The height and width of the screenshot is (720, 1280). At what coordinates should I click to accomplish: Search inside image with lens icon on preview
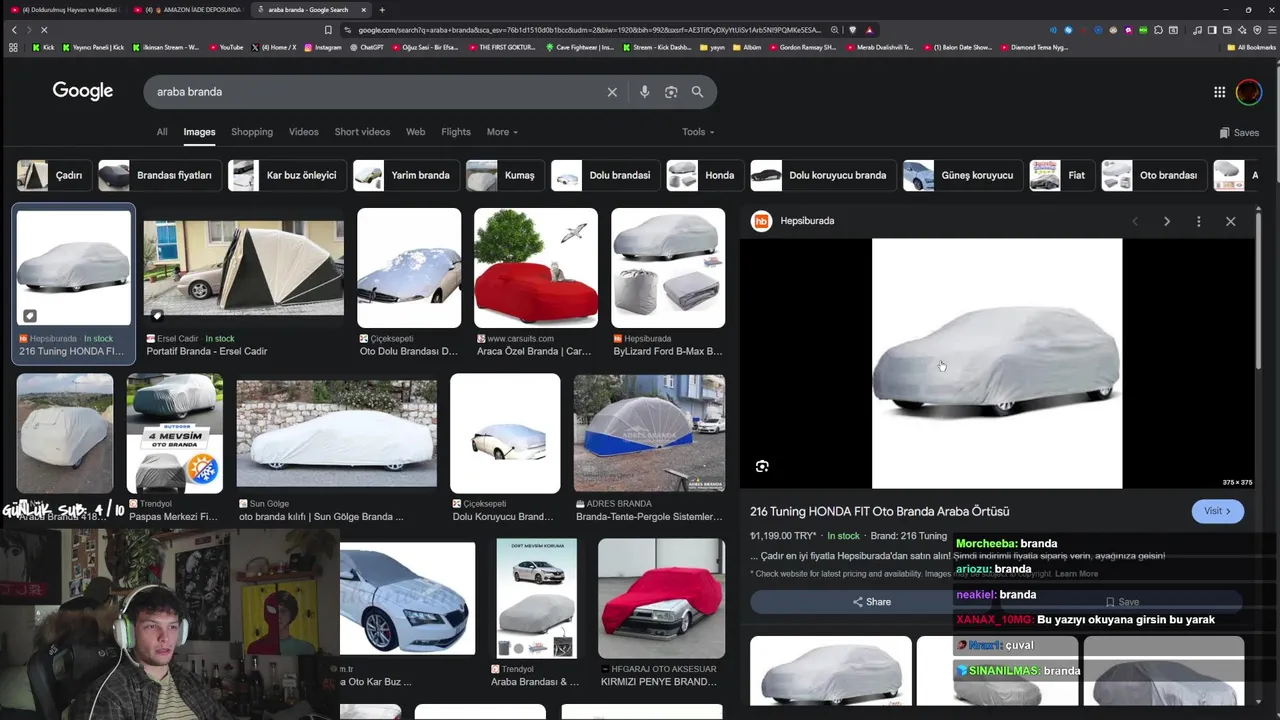coord(762,466)
